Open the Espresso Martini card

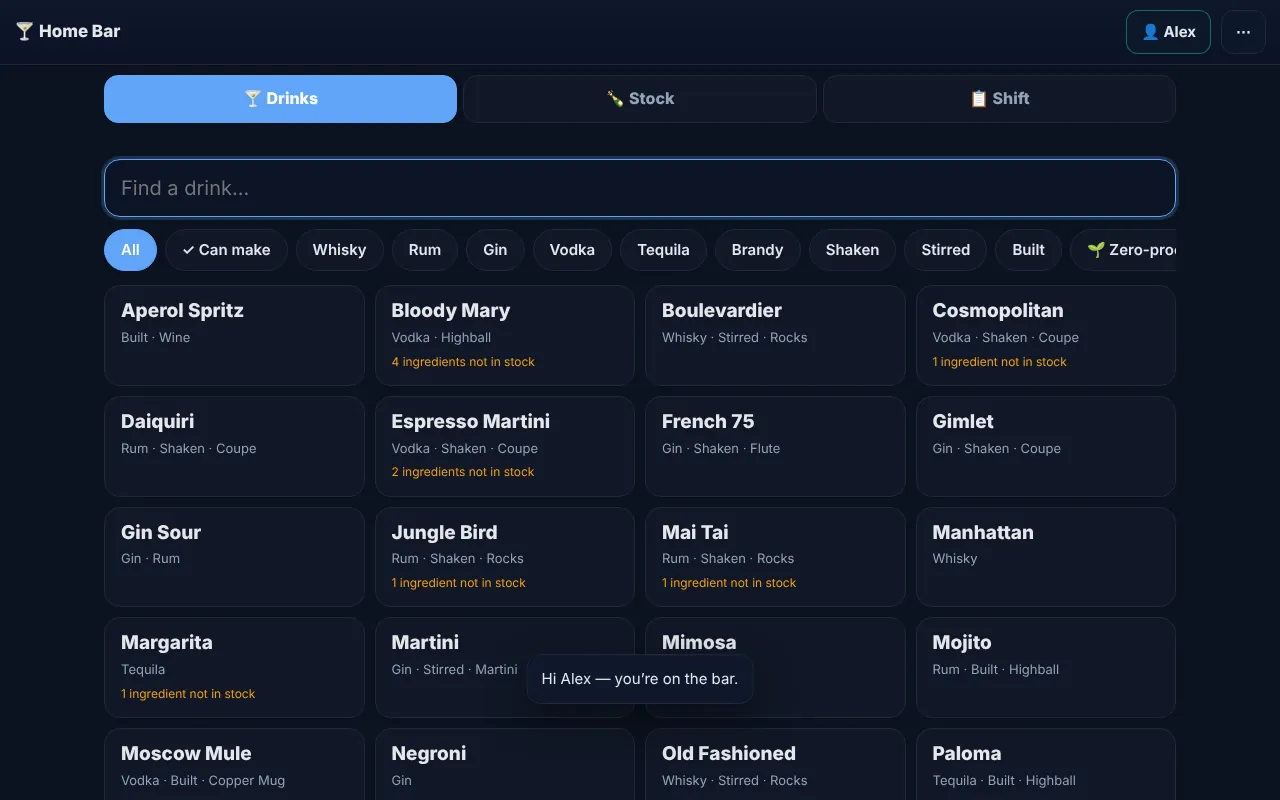[505, 446]
